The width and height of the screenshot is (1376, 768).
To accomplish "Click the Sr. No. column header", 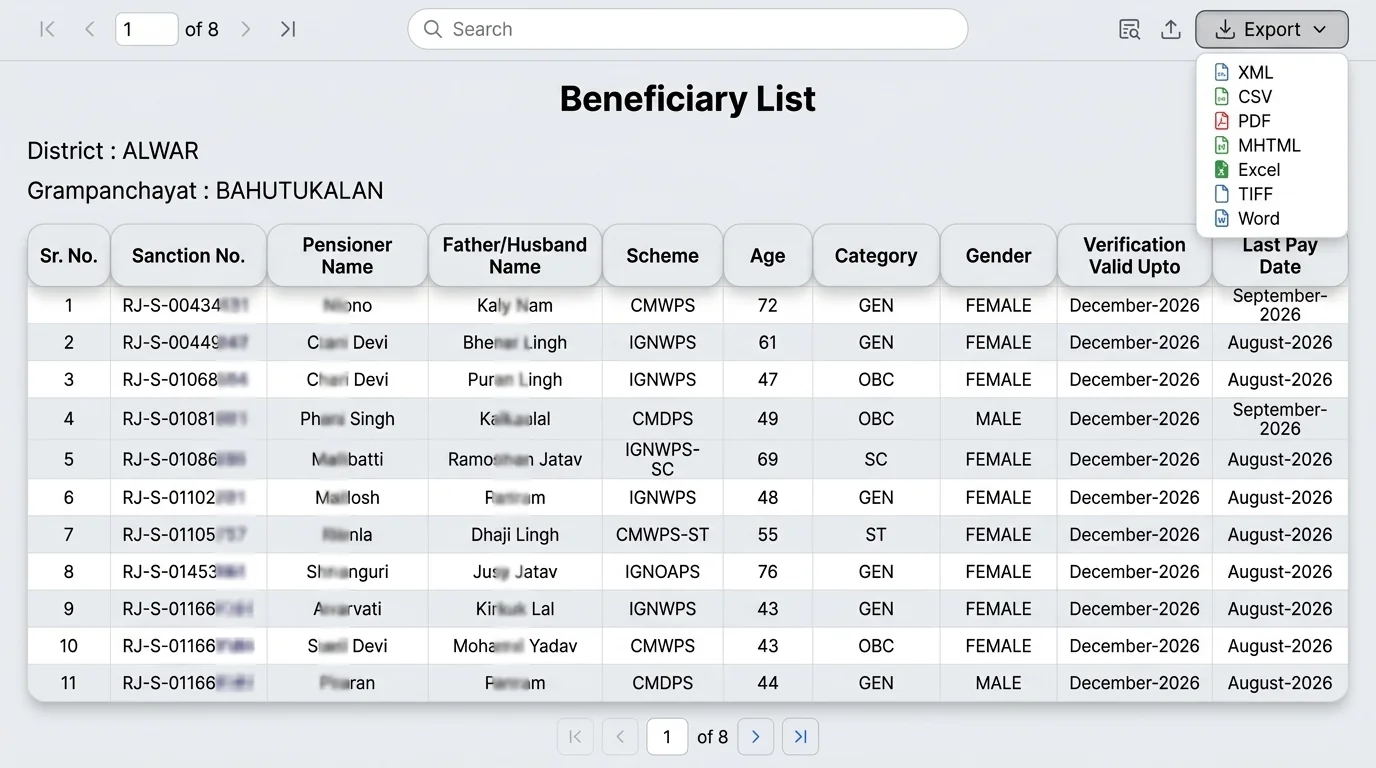I will point(69,256).
